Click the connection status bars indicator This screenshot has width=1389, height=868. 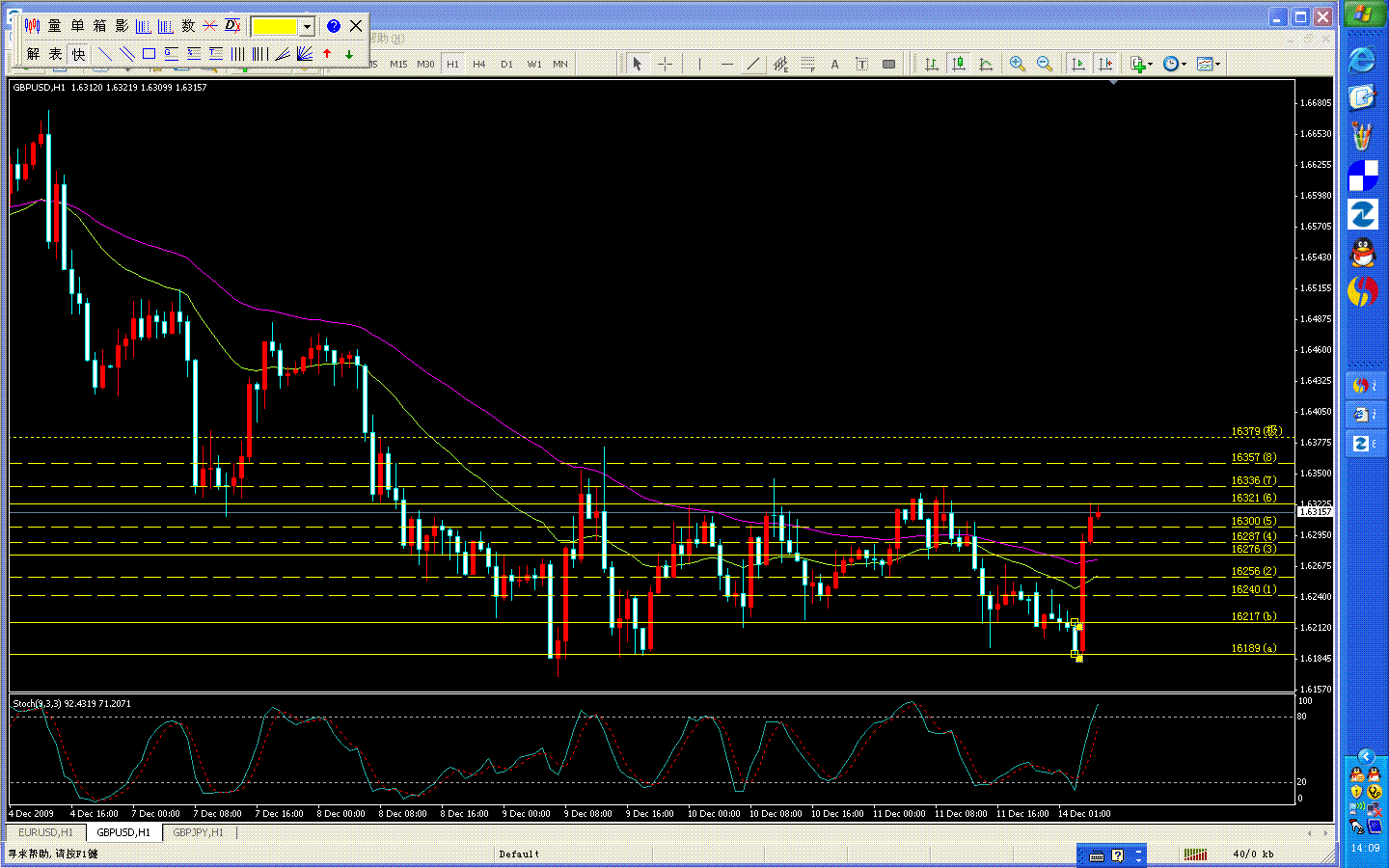click(x=1195, y=854)
